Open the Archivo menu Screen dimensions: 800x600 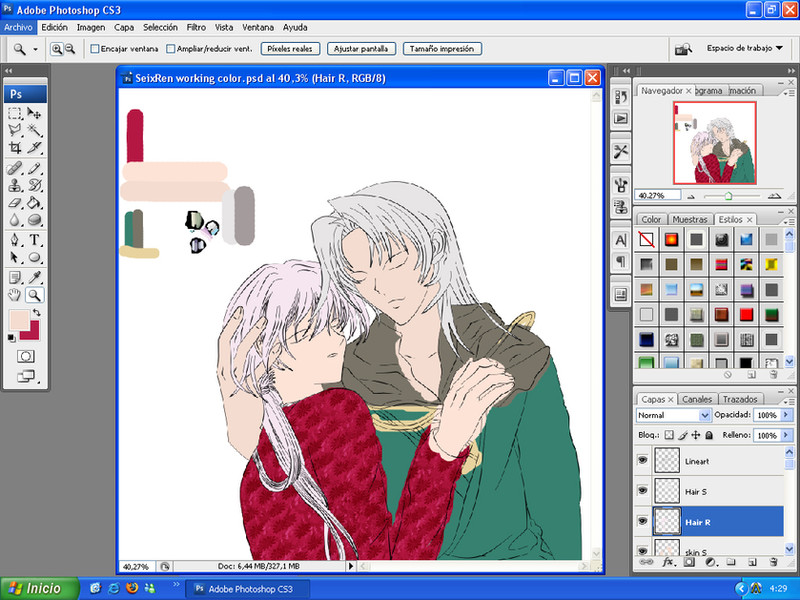(18, 28)
